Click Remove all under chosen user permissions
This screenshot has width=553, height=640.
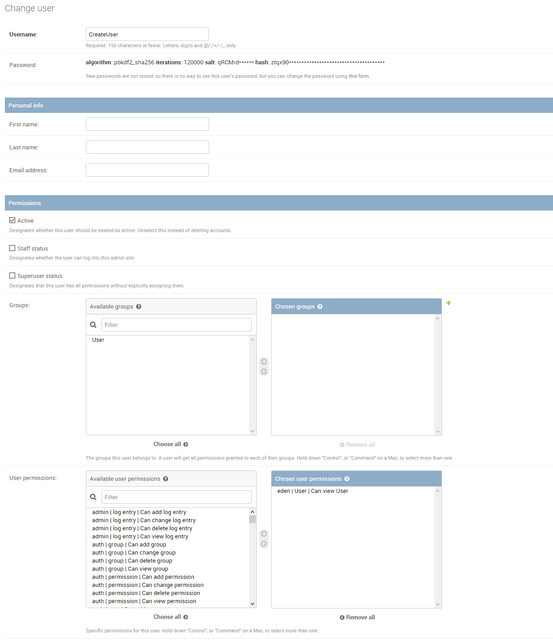click(357, 617)
